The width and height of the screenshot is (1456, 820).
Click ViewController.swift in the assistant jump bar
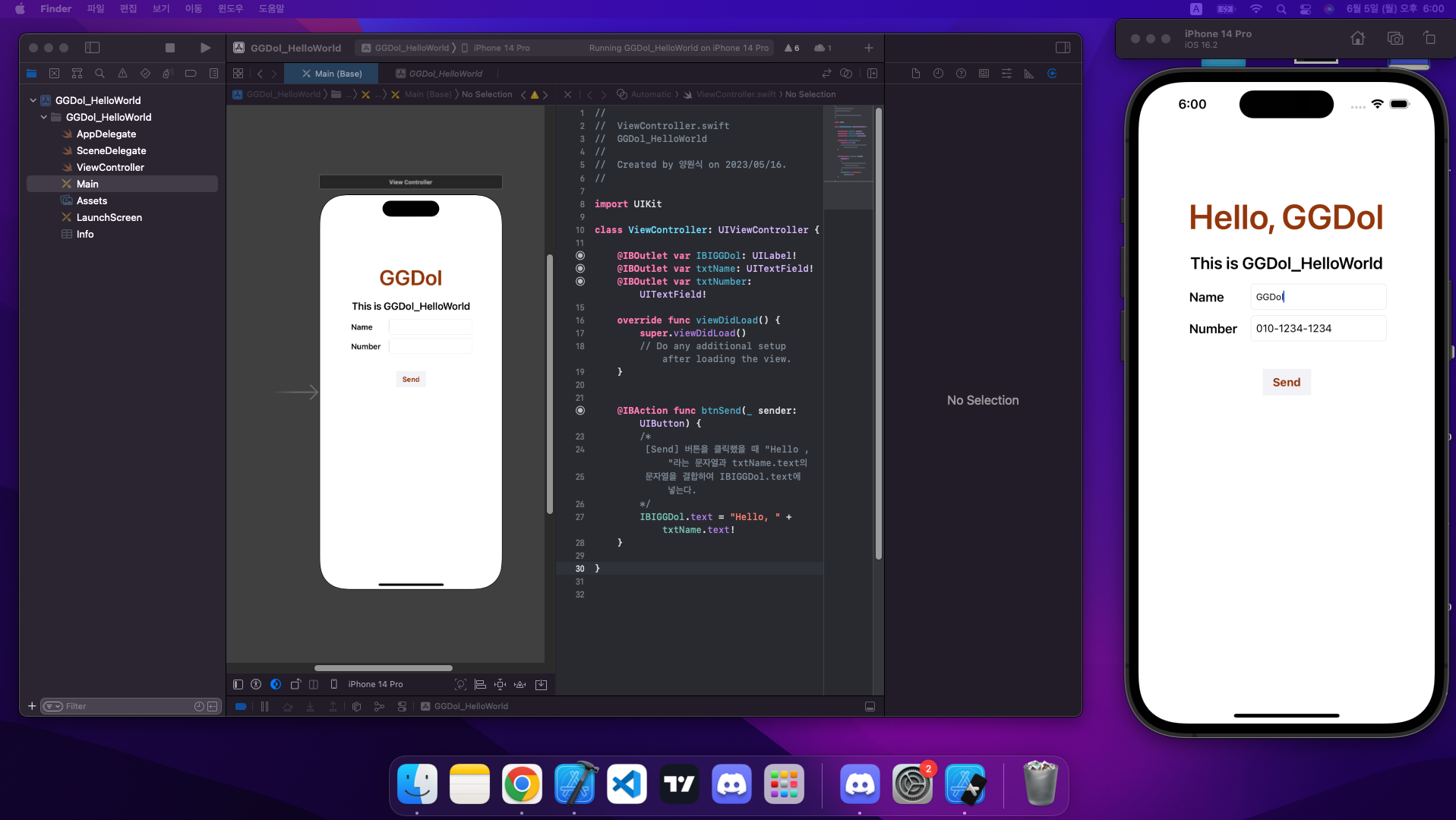point(729,95)
